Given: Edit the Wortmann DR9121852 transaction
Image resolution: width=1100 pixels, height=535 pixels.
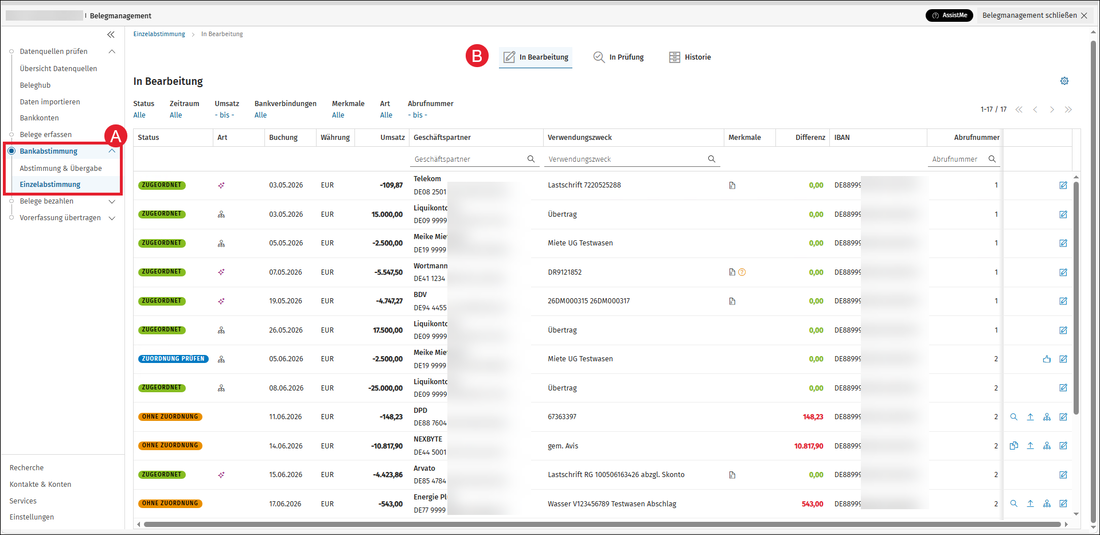Looking at the screenshot, I should [x=1063, y=272].
